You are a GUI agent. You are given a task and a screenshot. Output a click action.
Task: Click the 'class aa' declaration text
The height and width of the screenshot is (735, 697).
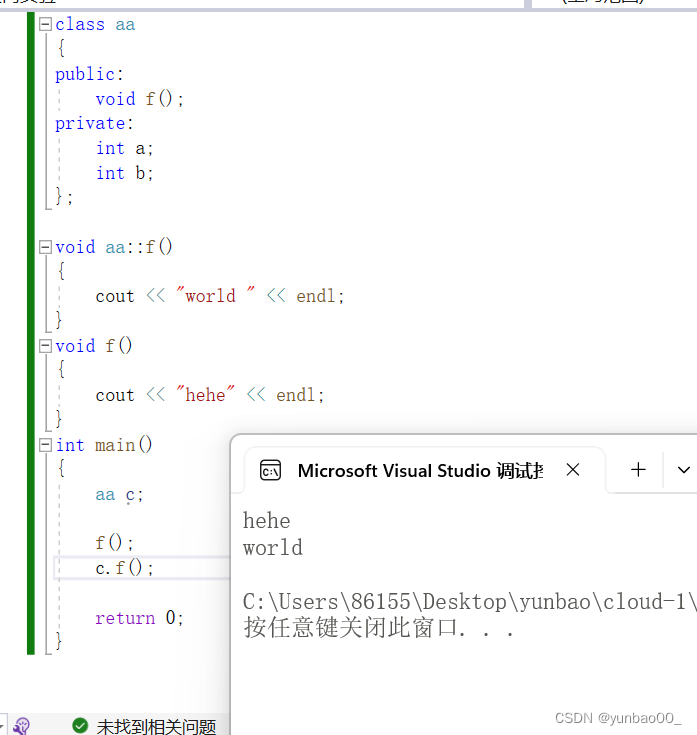pyautogui.click(x=95, y=24)
